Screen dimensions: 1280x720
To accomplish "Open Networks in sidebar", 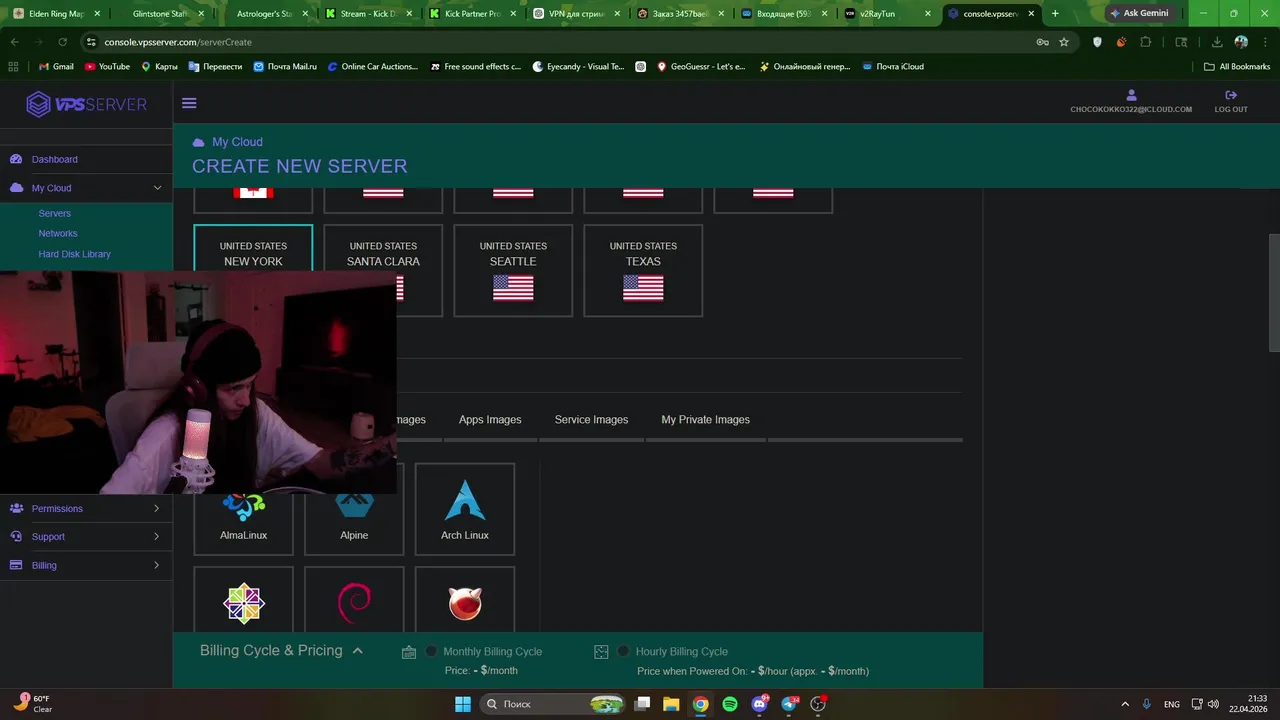I will click(x=58, y=233).
